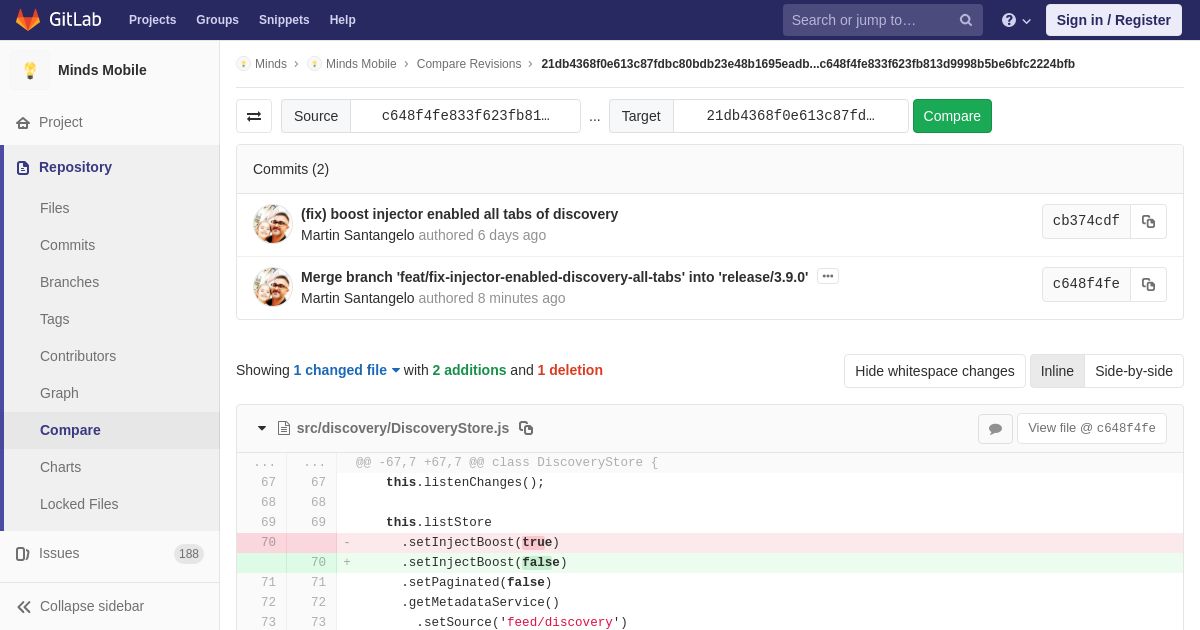The height and width of the screenshot is (630, 1200).
Task: Open the 1 changed file dropdown
Action: coord(346,370)
